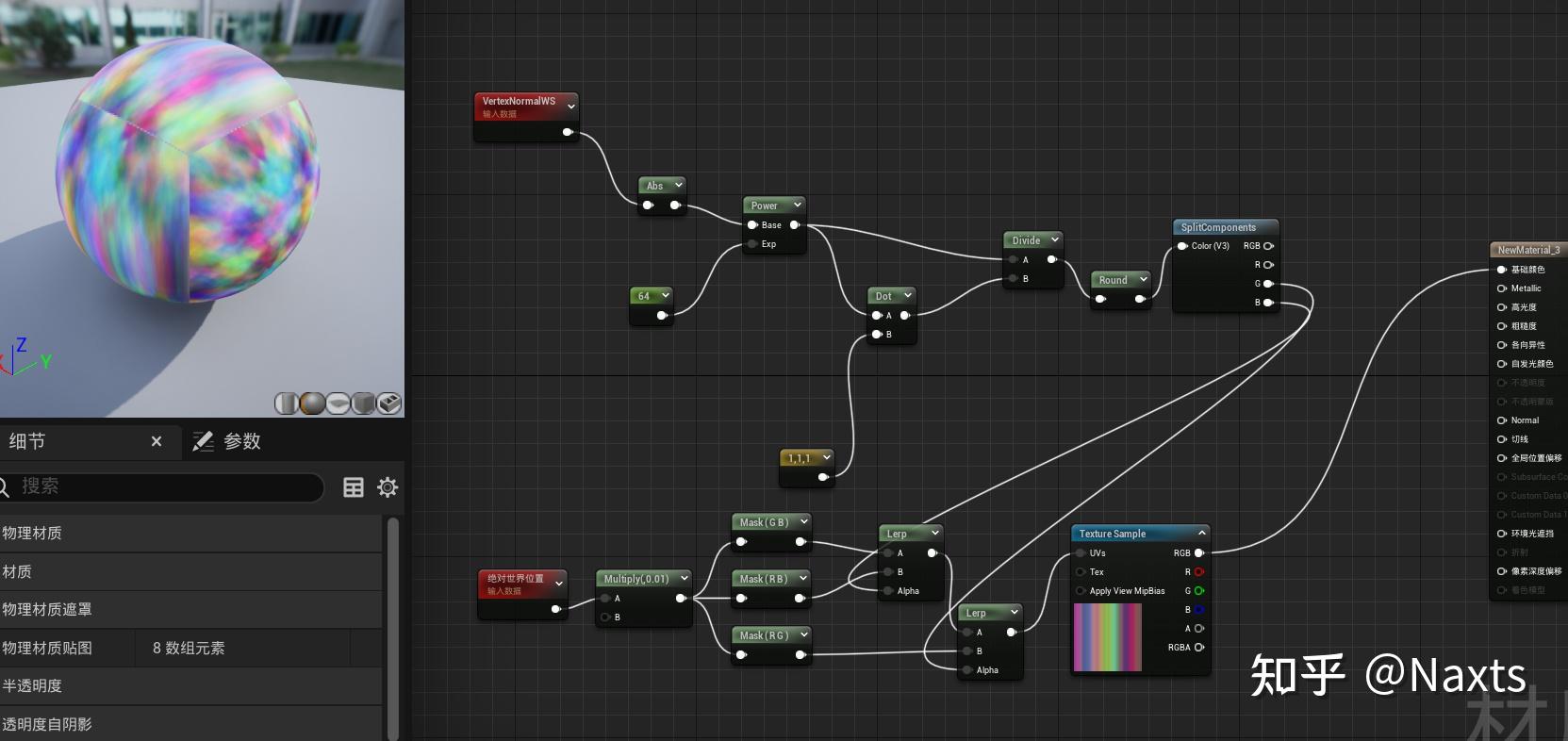Switch to the 细节 tab
1568x741 pixels.
[x=26, y=441]
